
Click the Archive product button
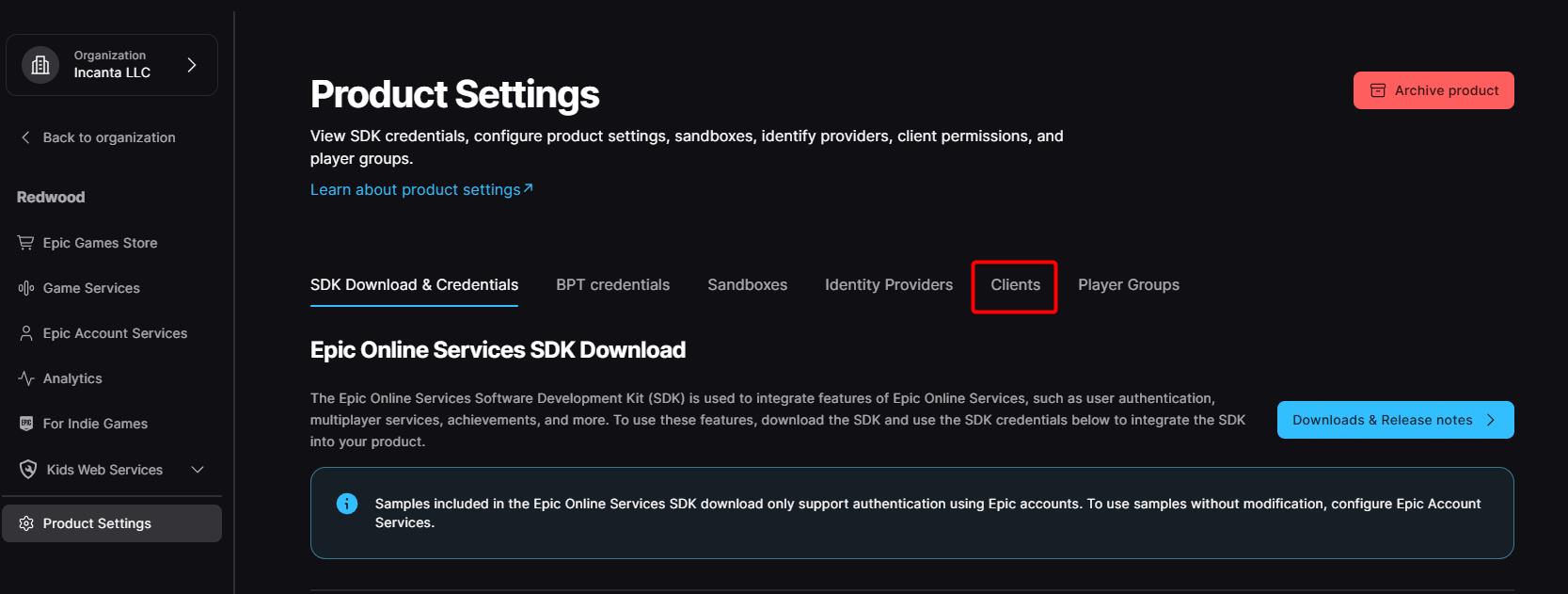point(1433,90)
